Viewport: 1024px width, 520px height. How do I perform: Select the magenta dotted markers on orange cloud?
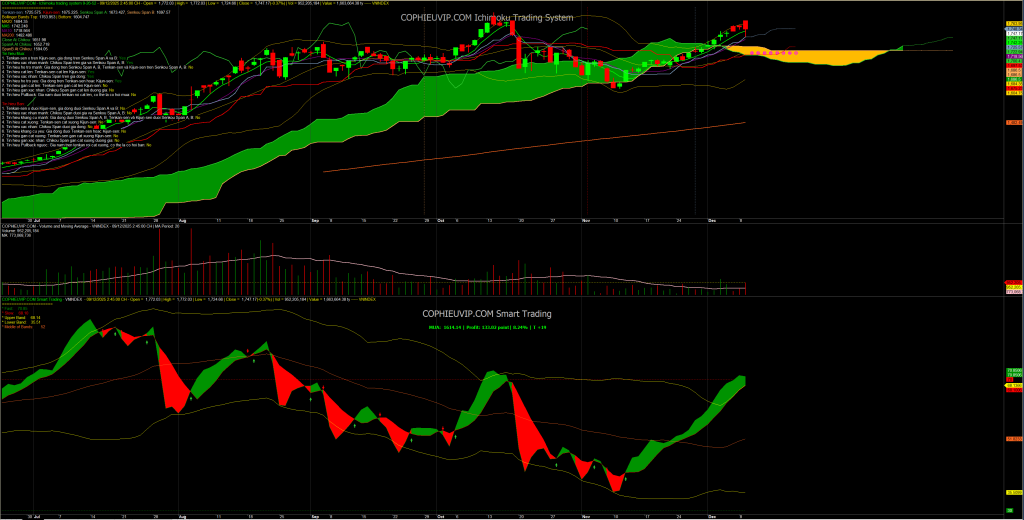[770, 51]
